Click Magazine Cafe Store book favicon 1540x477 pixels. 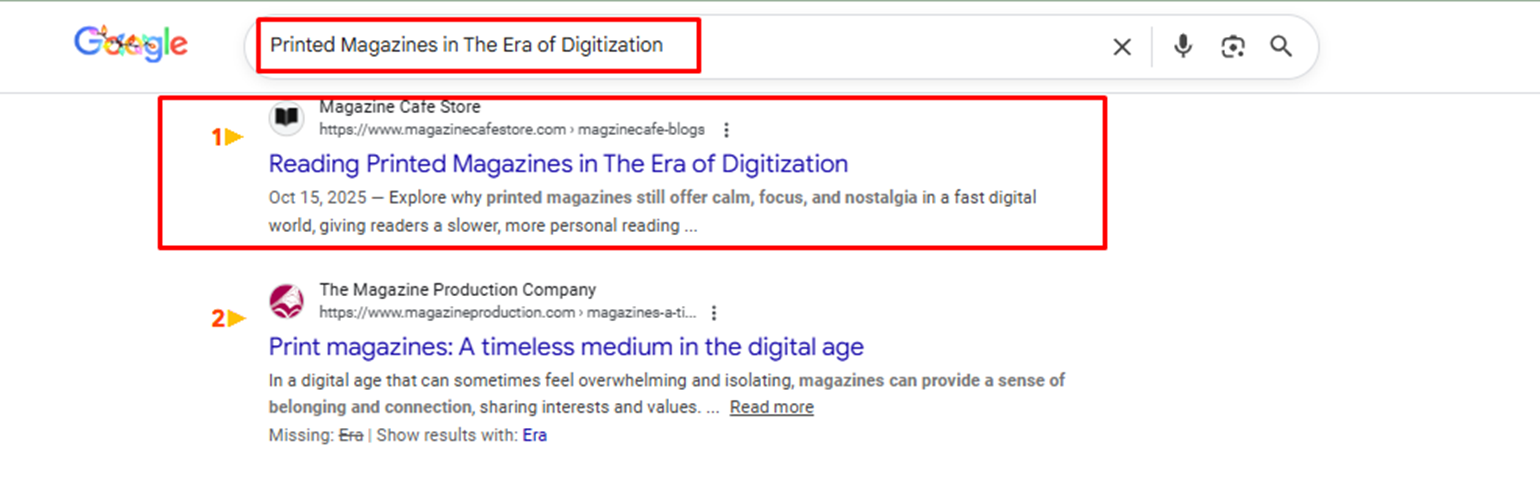pyautogui.click(x=287, y=119)
